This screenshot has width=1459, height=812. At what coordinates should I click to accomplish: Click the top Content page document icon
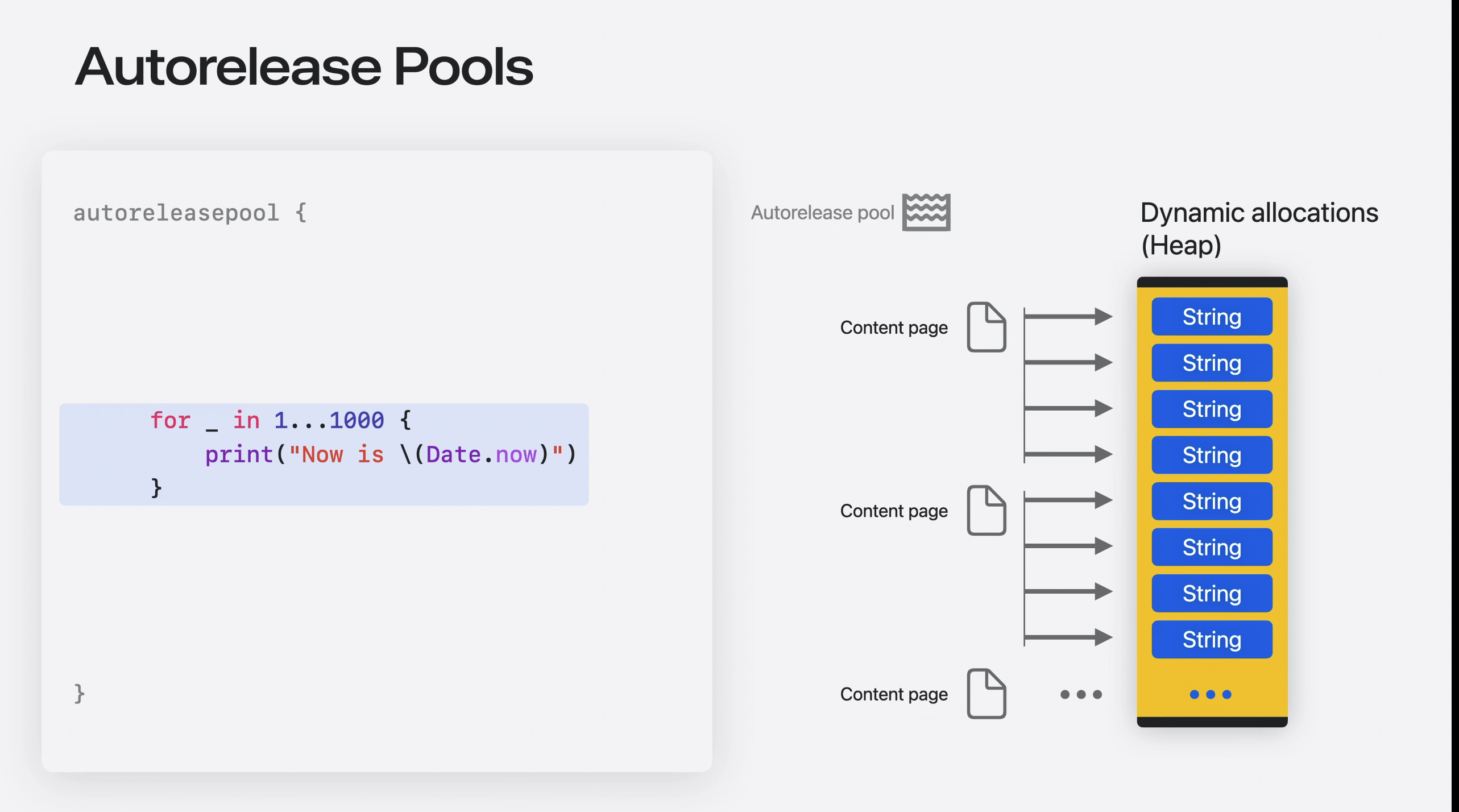(987, 328)
